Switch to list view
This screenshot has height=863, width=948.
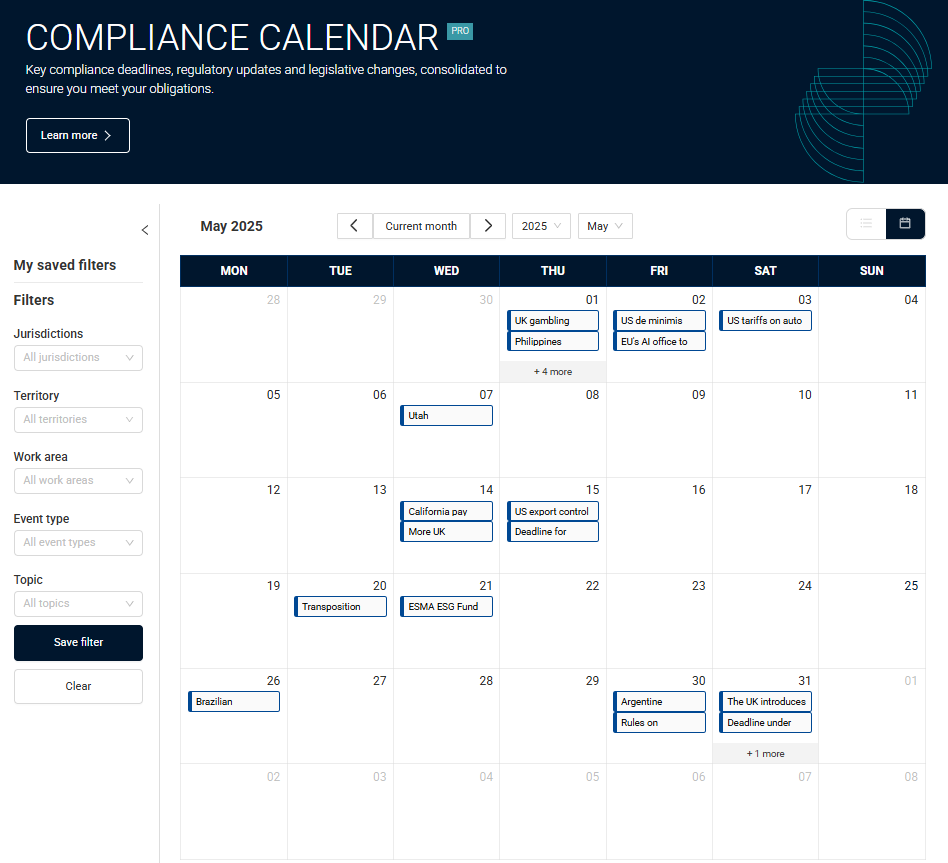pyautogui.click(x=865, y=224)
